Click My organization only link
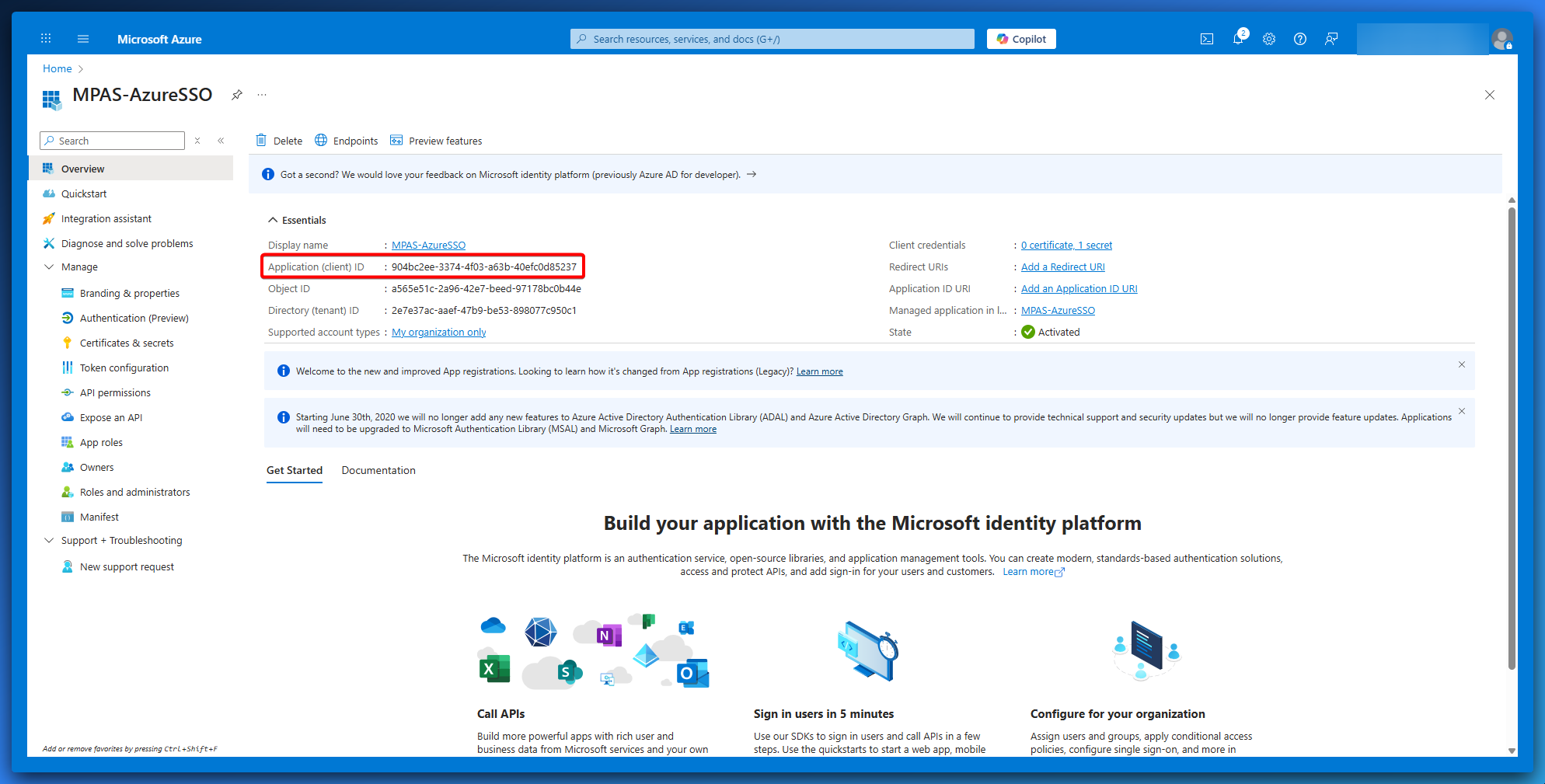 point(439,332)
